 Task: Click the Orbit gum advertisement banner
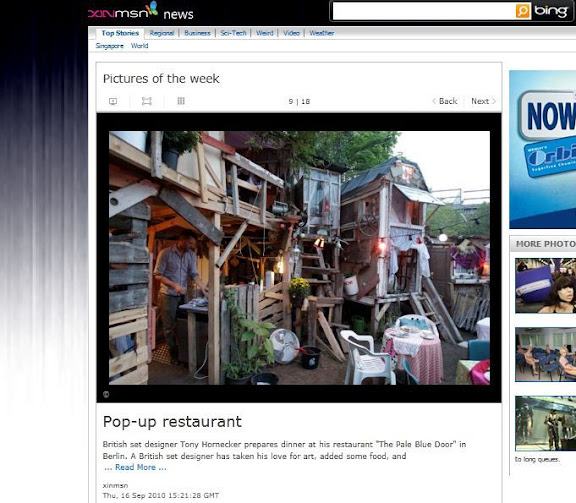click(543, 149)
